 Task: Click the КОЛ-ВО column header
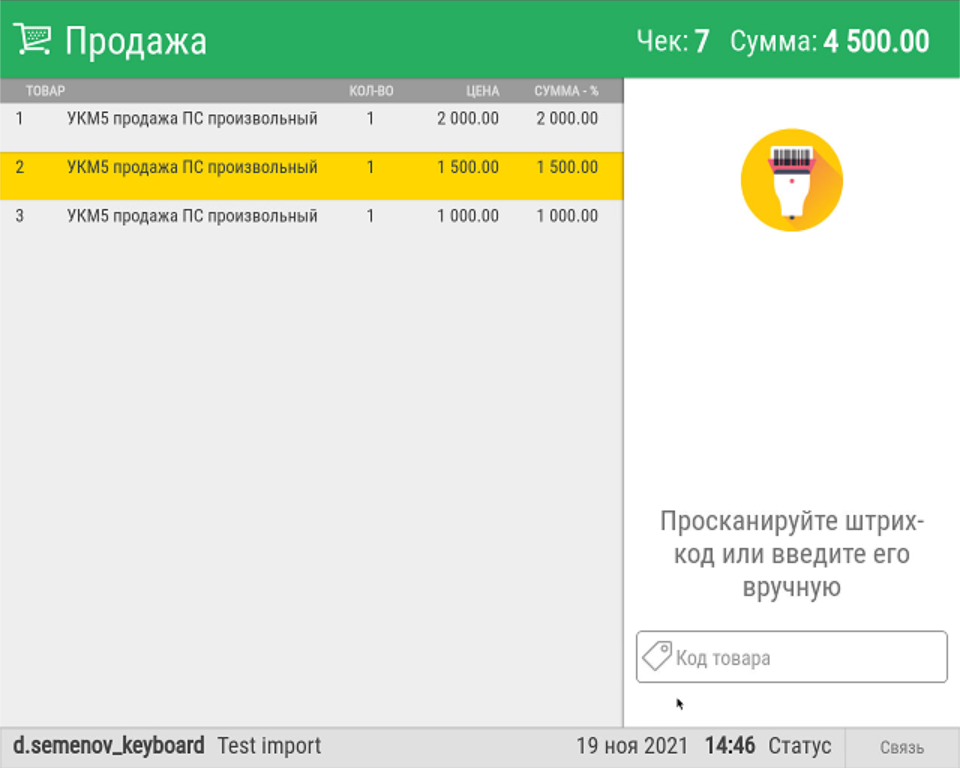tap(371, 91)
